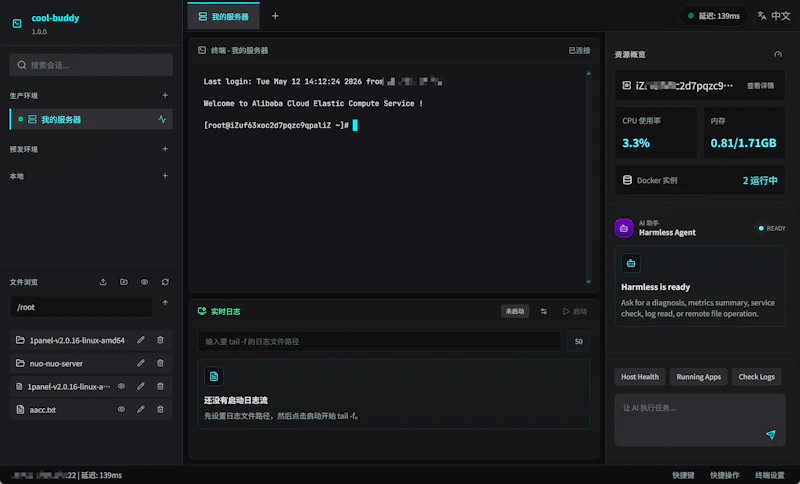Start log stream with 启动 button

tap(575, 311)
